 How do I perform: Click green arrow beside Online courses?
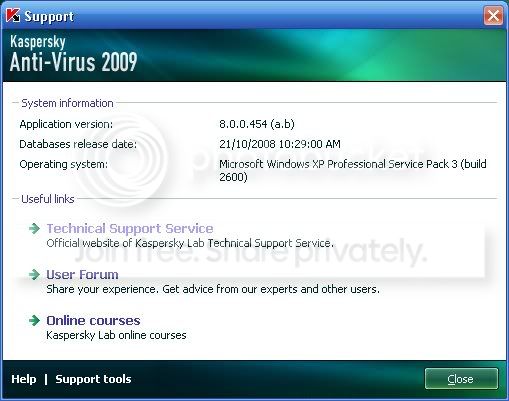(x=34, y=321)
